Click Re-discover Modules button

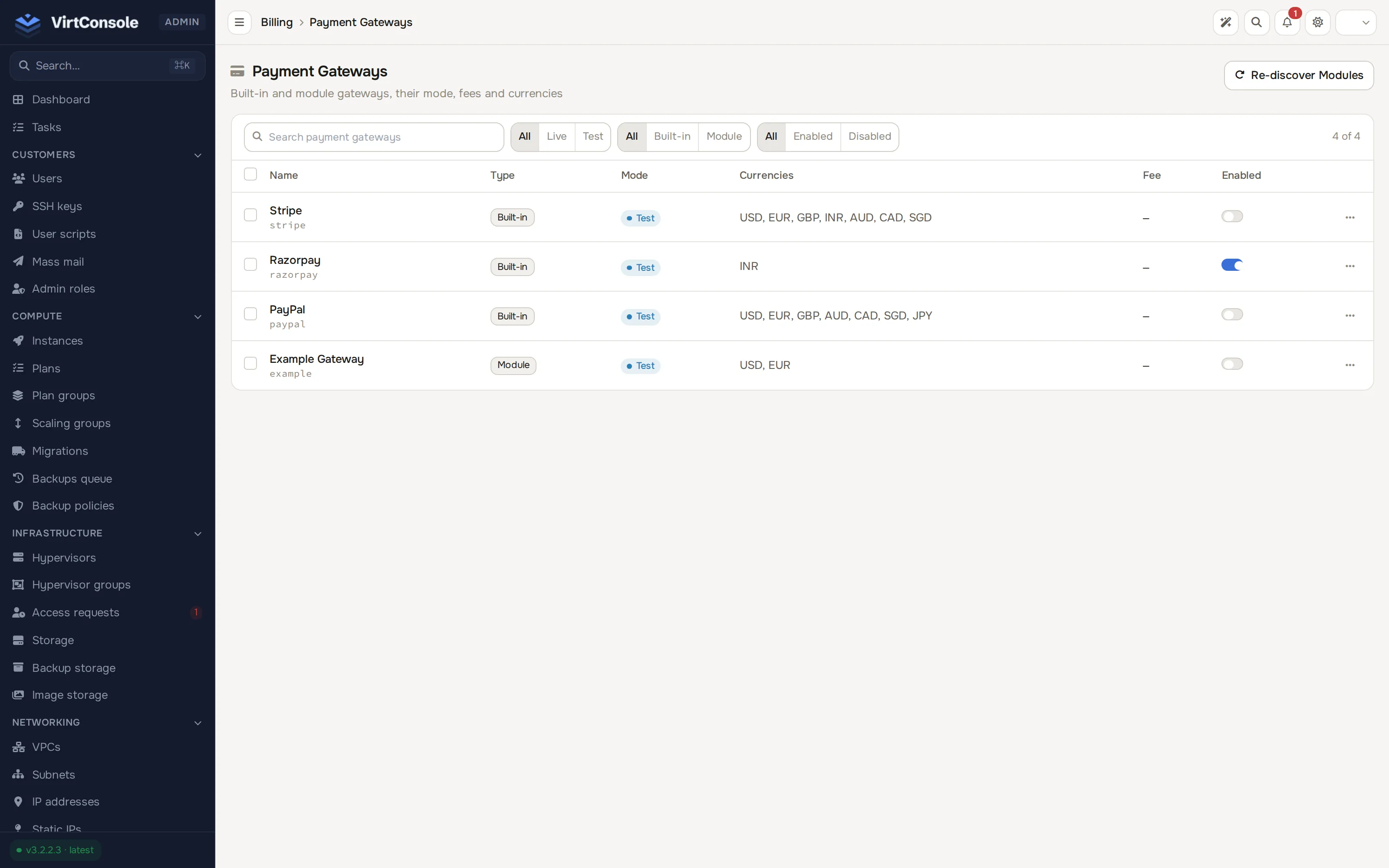[x=1298, y=75]
